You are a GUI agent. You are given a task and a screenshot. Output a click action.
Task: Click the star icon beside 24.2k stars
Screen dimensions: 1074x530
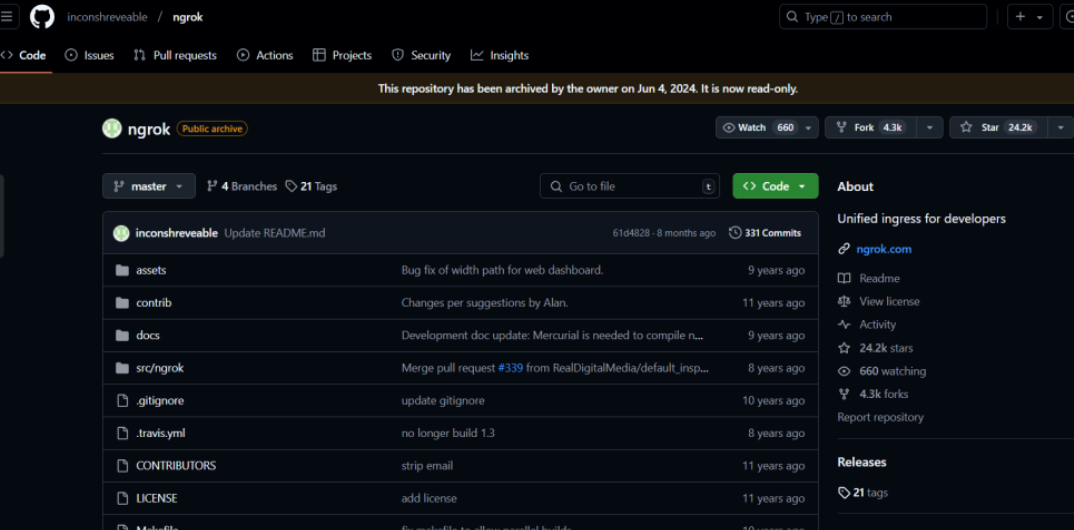tap(844, 348)
